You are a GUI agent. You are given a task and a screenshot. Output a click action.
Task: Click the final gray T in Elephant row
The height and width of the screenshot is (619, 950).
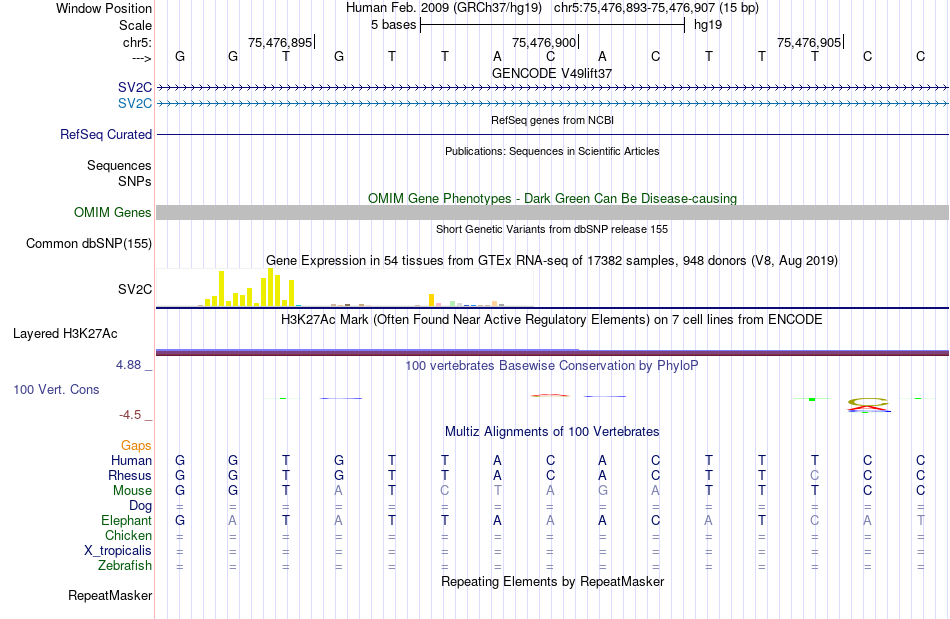point(920,520)
